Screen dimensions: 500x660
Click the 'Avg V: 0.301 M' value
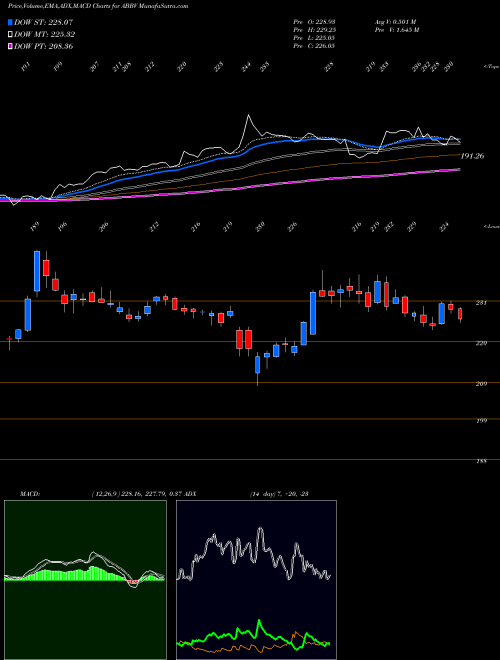395,22
